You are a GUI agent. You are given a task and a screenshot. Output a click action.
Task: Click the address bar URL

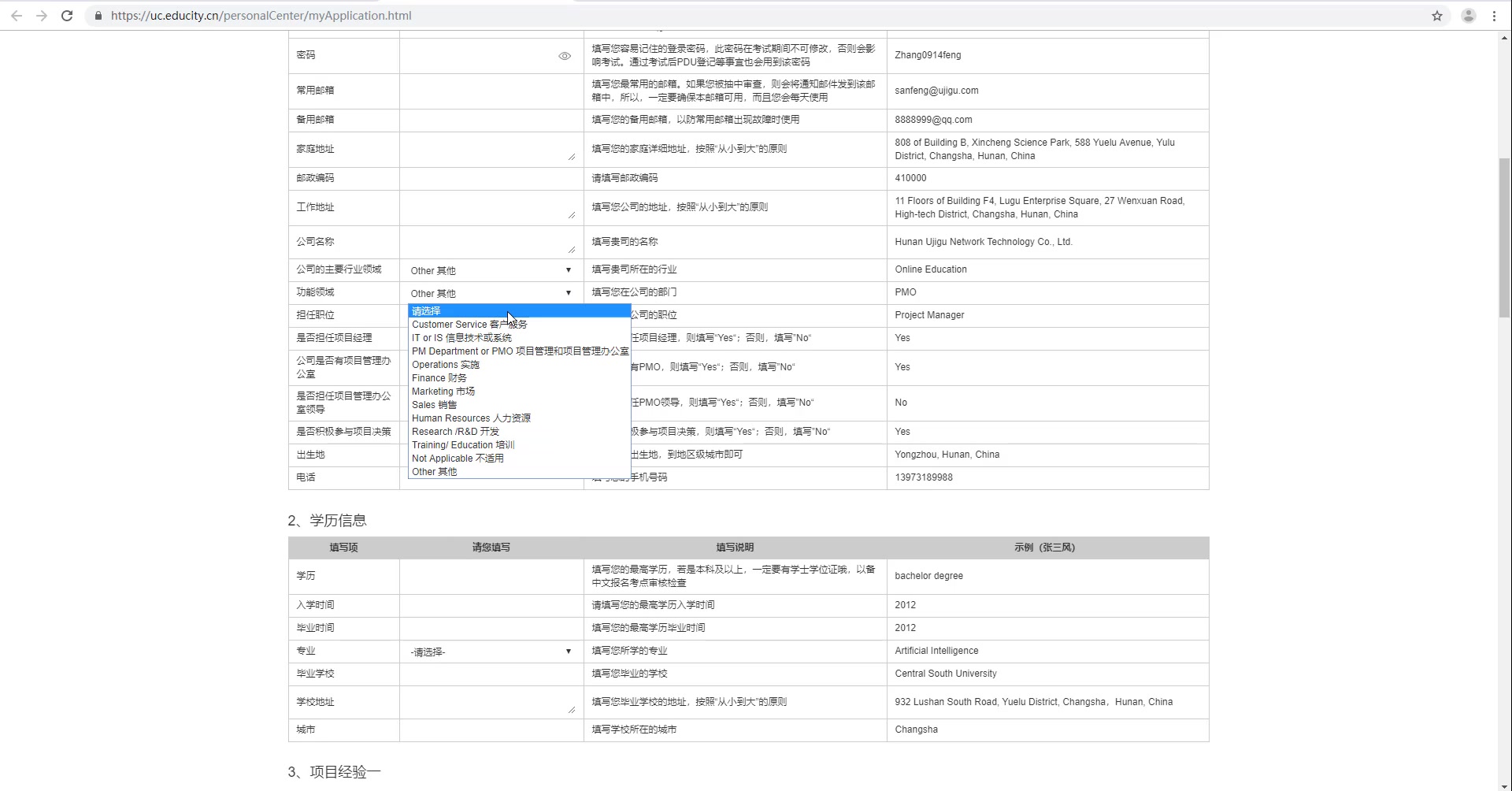261,16
